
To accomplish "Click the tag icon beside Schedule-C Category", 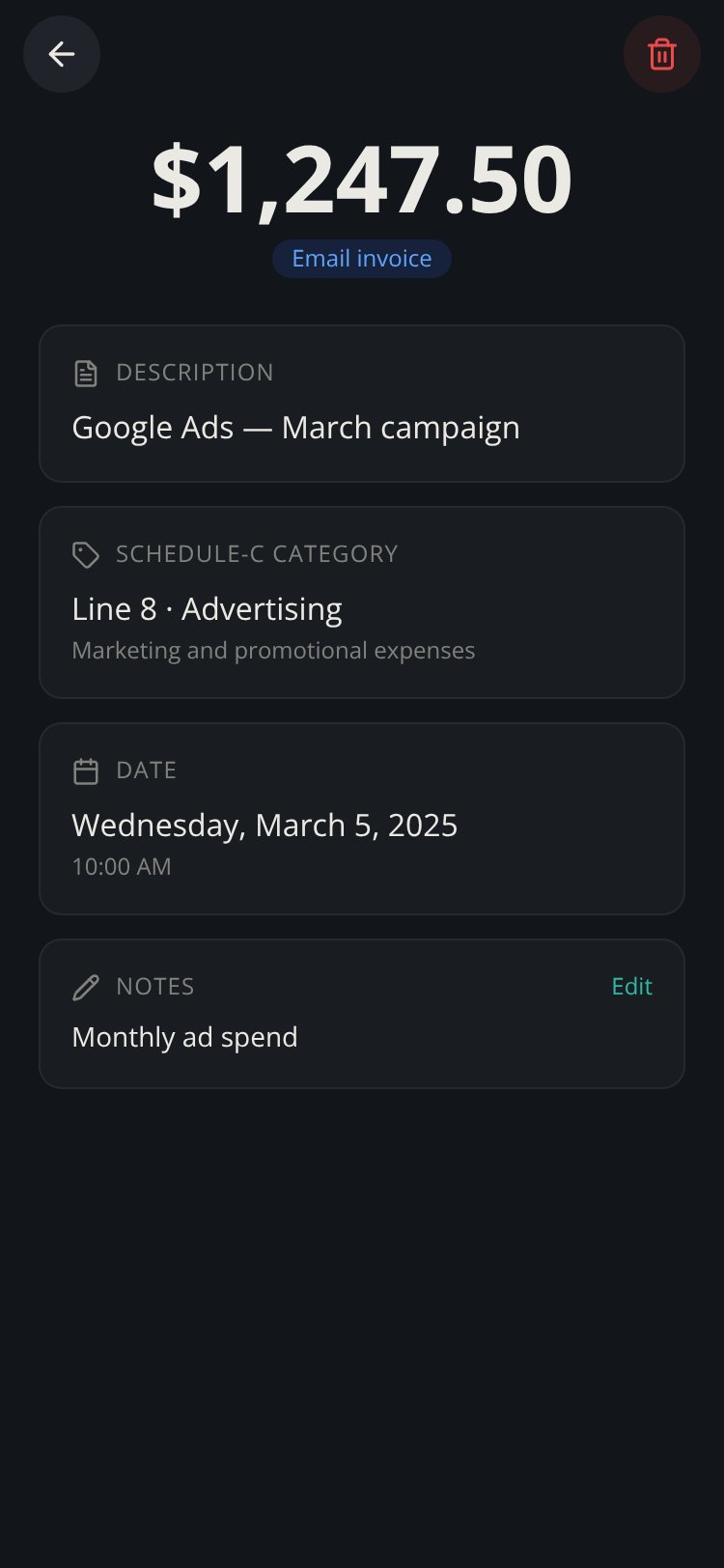I will click(86, 554).
